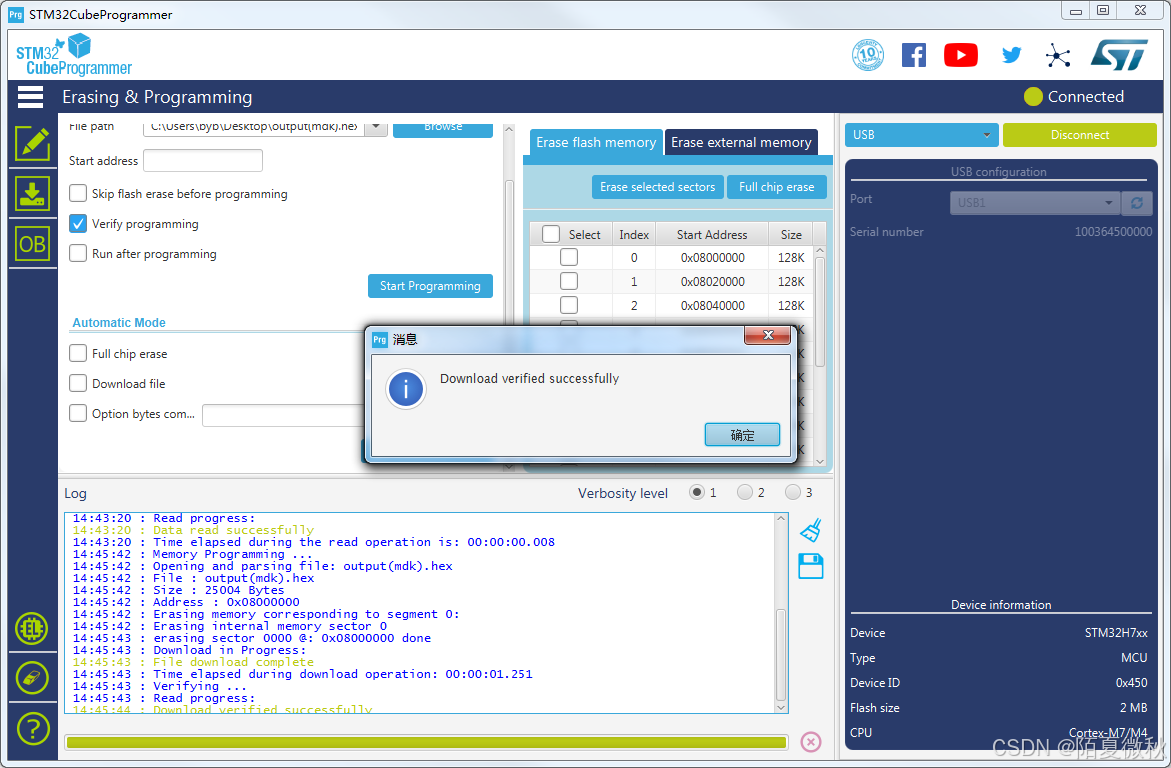Click log scrollbar down arrow
Viewport: 1171px width, 768px height.
coord(781,707)
